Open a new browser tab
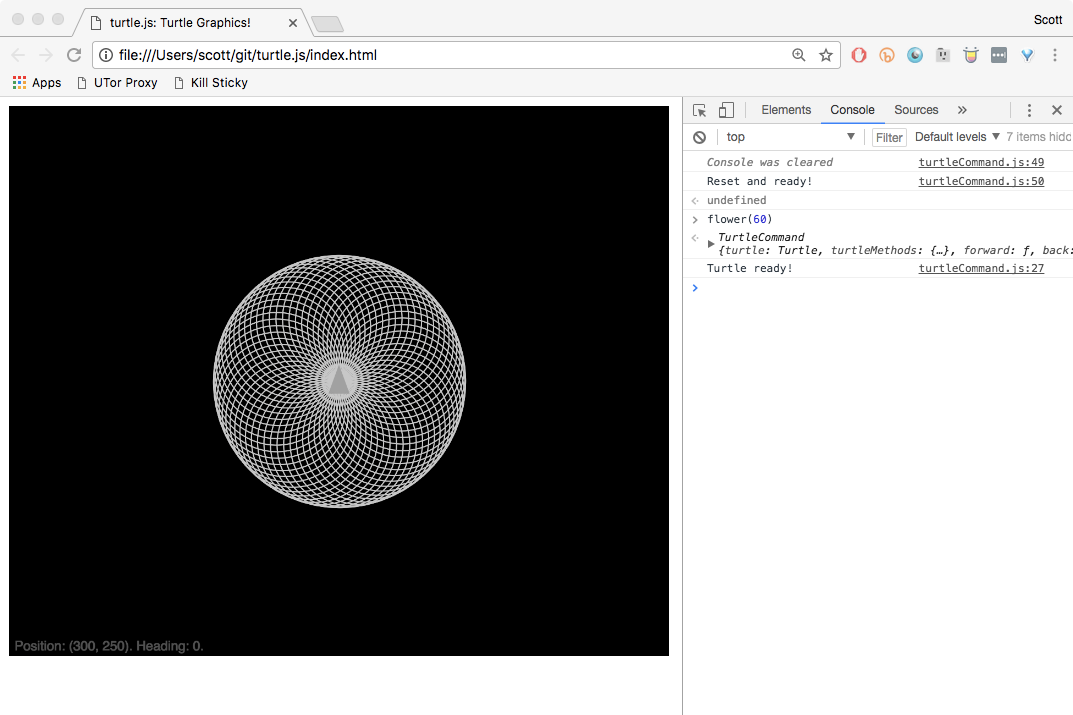Screen dimensions: 1073x715 (x=328, y=25)
